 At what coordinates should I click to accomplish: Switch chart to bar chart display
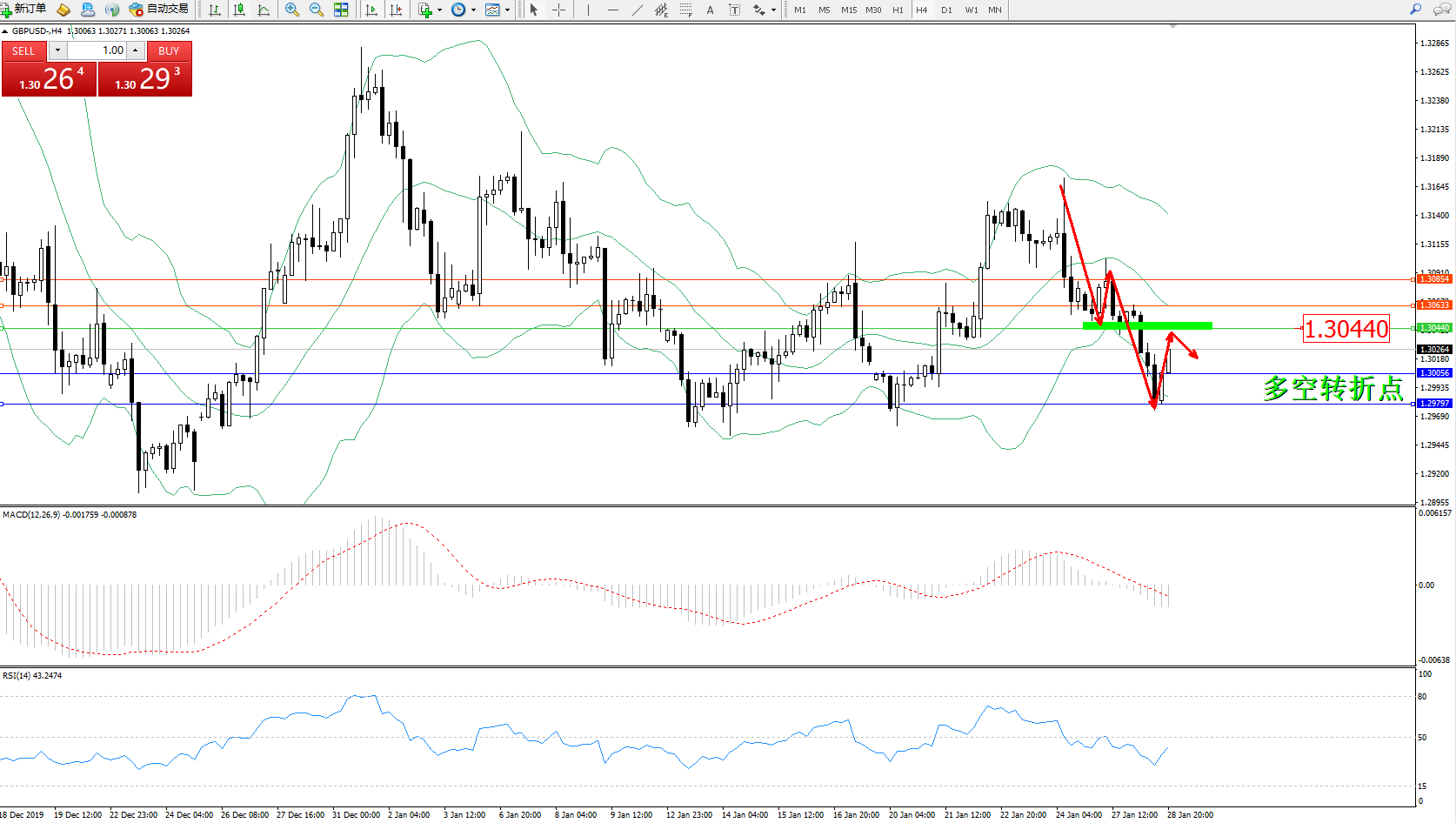tap(214, 10)
